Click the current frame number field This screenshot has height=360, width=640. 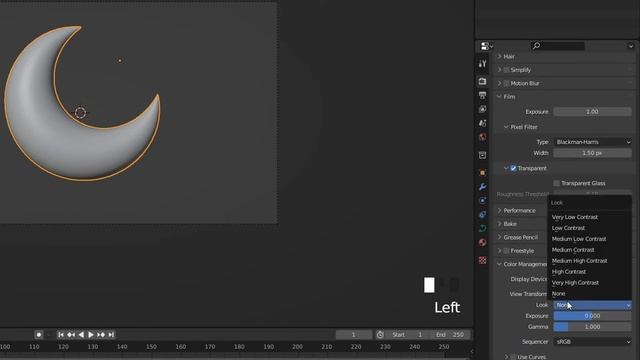354,335
